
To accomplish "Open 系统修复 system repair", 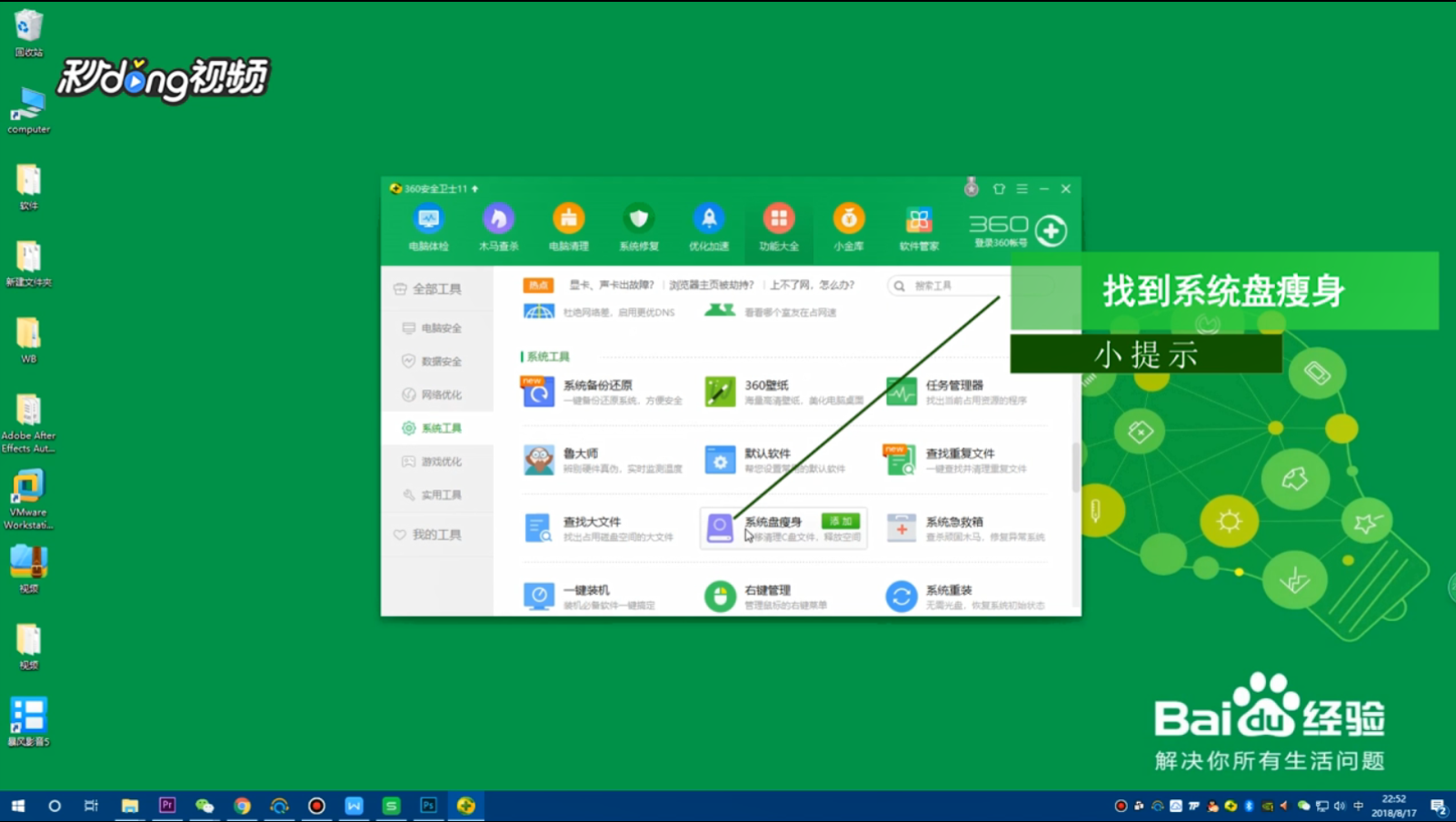I will [639, 227].
